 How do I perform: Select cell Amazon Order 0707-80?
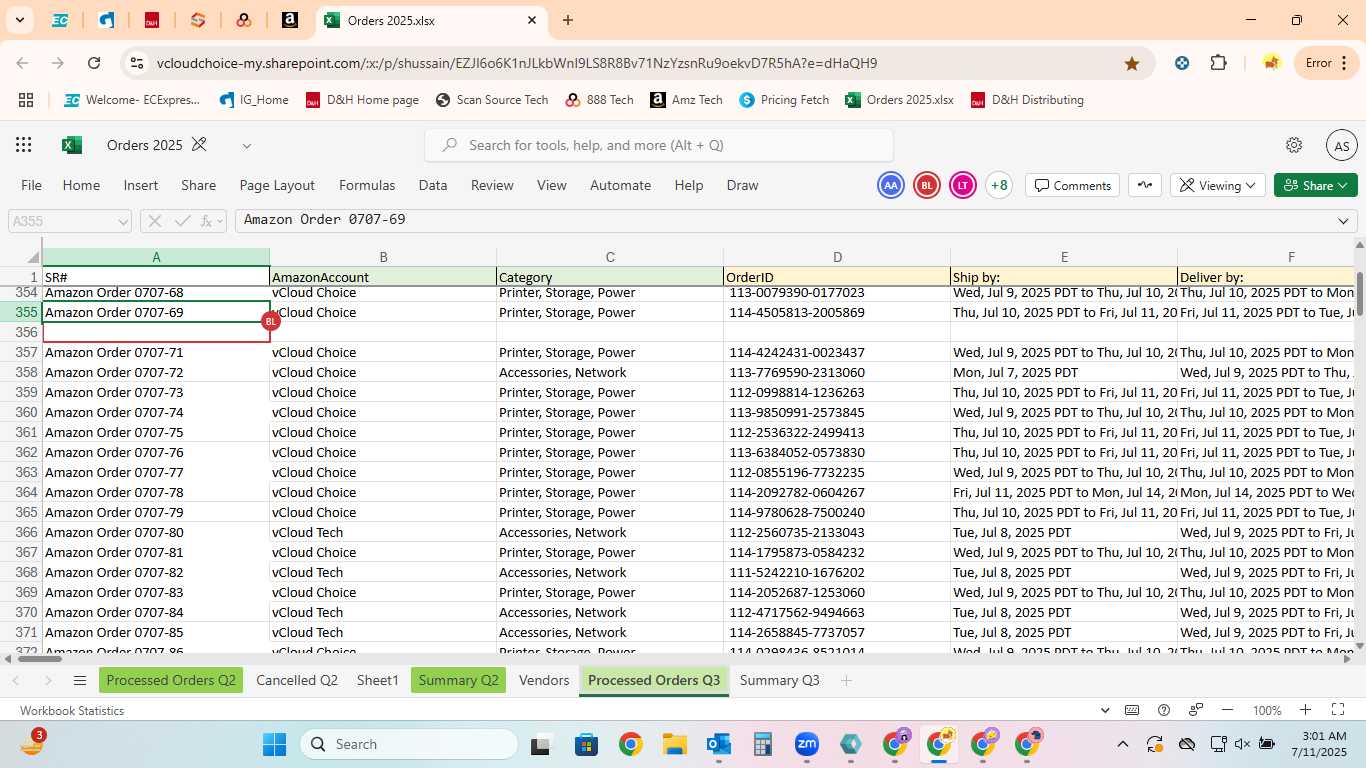pyautogui.click(x=156, y=532)
